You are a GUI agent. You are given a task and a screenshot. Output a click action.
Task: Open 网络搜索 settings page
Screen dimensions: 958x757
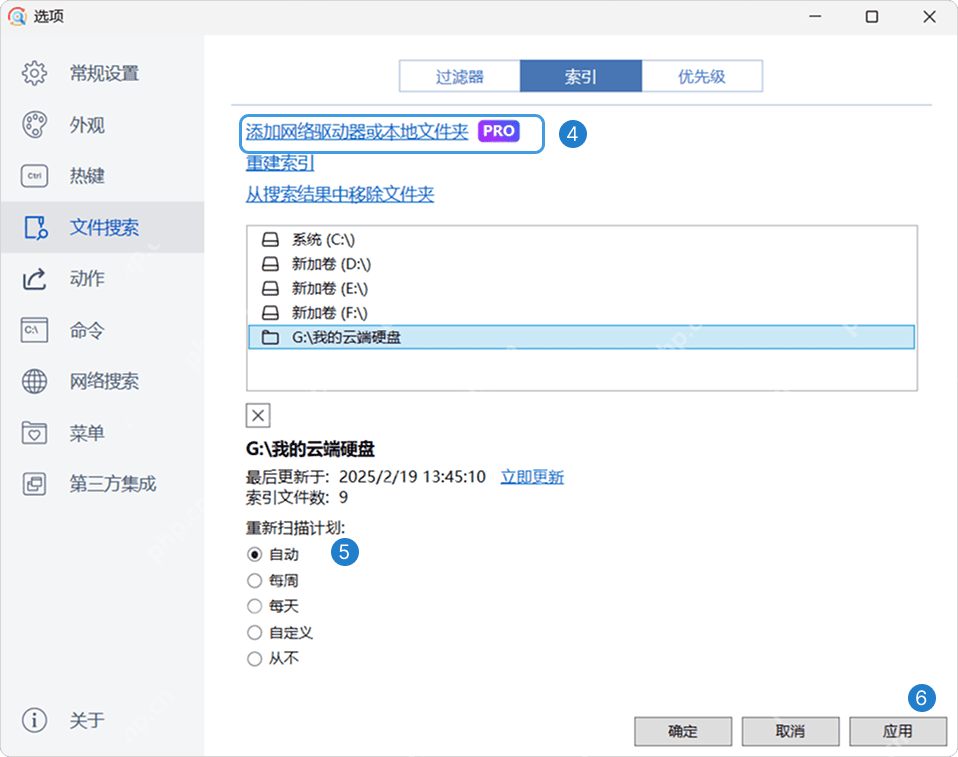click(x=102, y=381)
